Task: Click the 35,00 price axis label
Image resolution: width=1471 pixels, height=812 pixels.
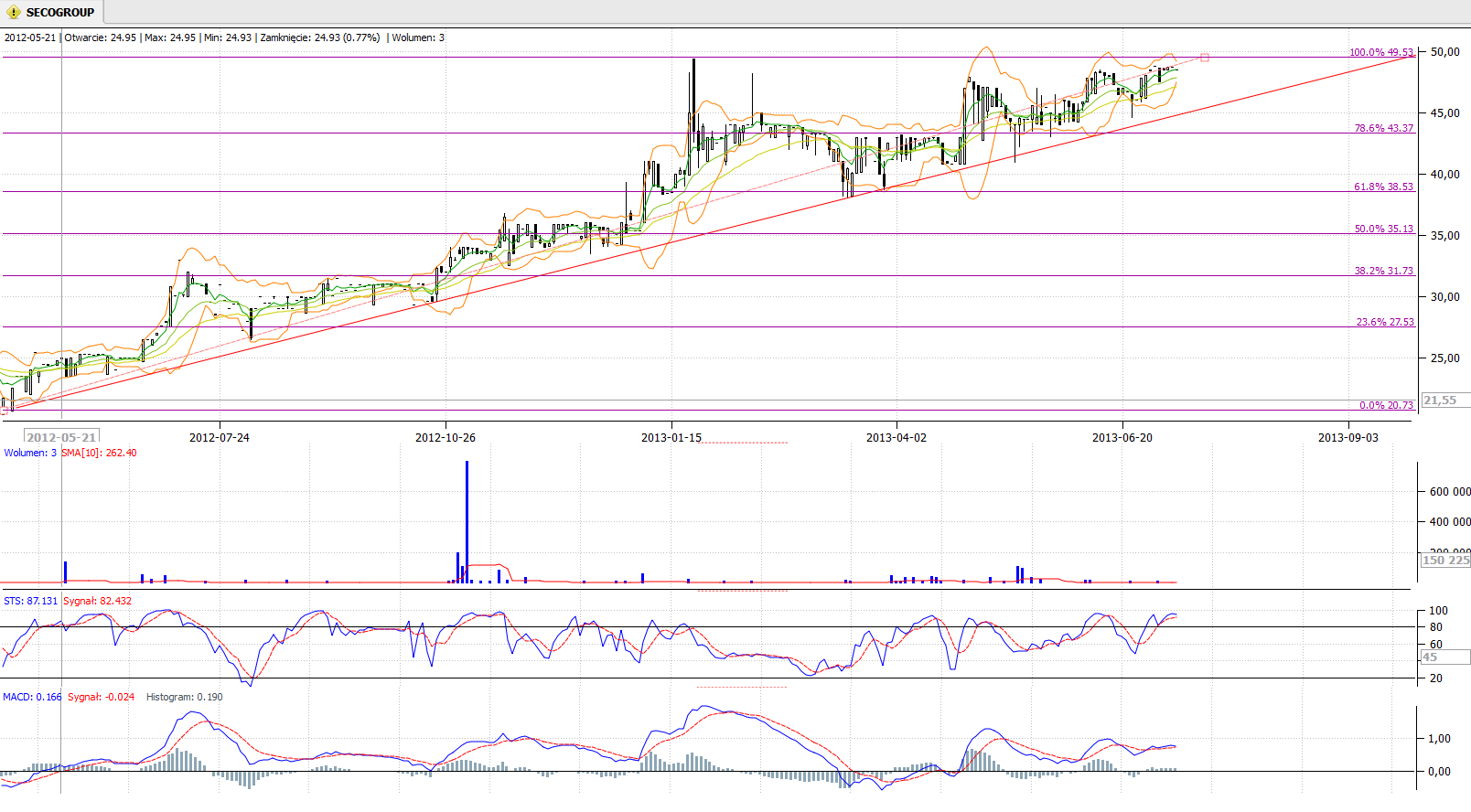Action: coord(1445,236)
